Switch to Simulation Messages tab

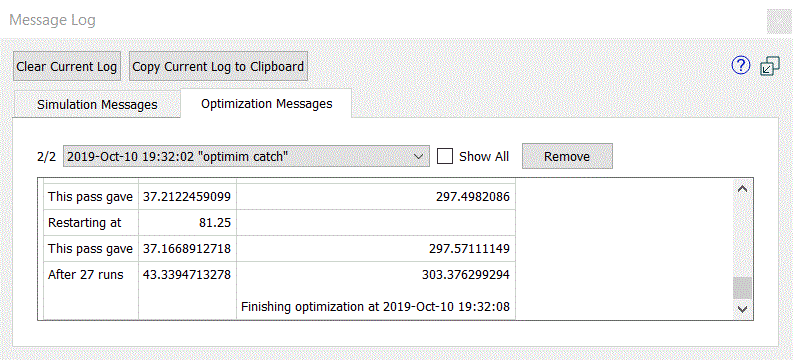(x=97, y=105)
